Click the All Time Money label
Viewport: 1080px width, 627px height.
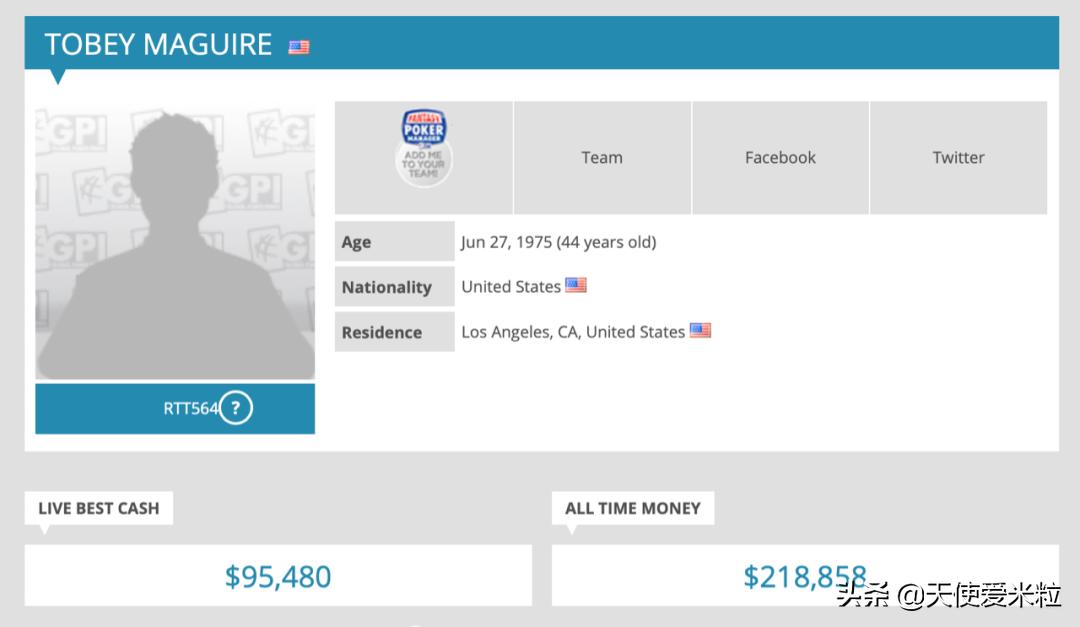coord(632,508)
